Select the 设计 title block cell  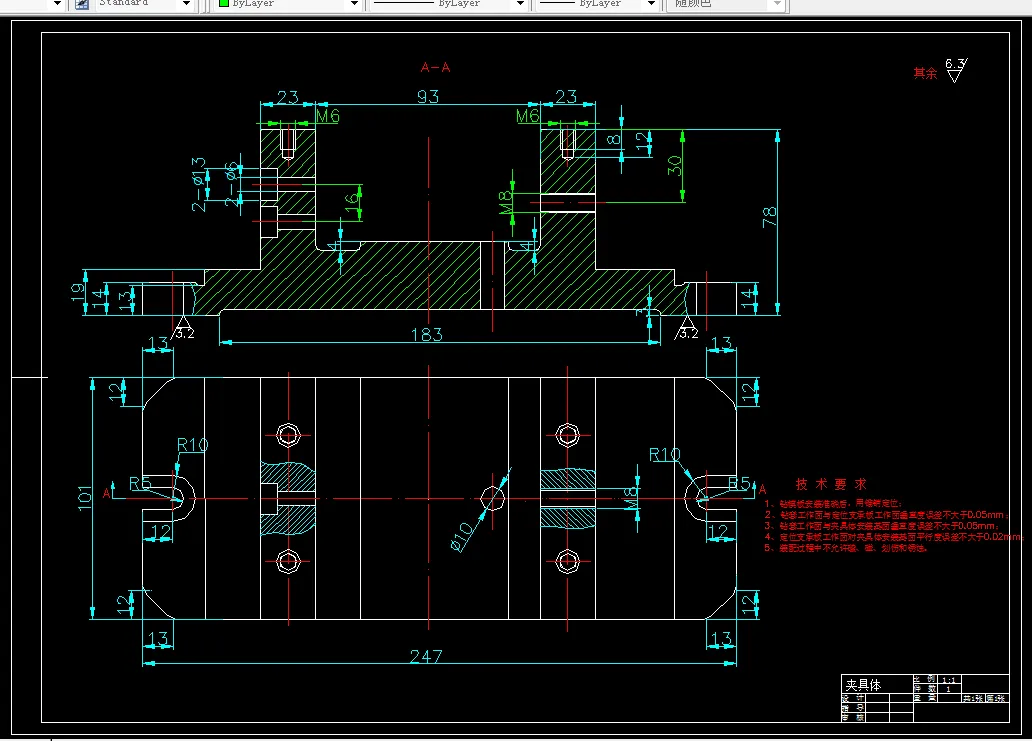tap(854, 698)
